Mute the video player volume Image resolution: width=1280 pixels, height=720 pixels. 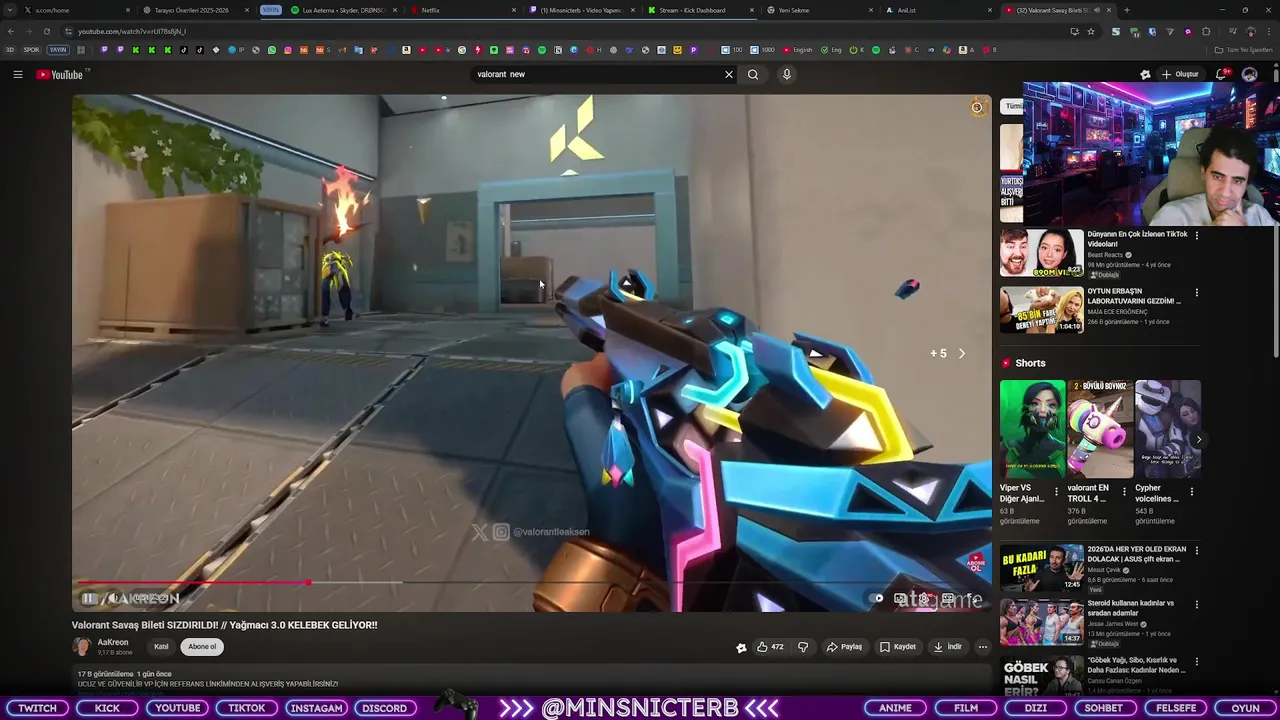point(113,598)
